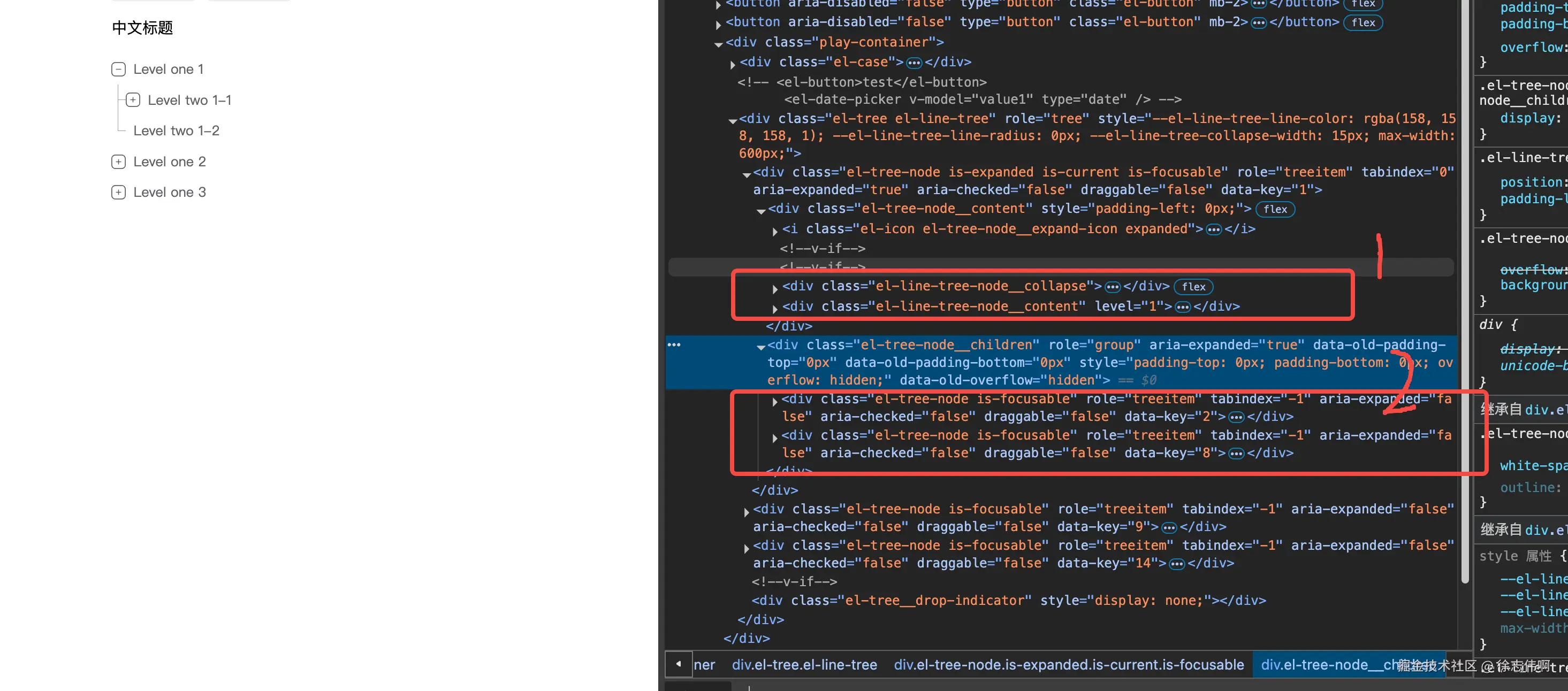
Task: Expand the Level two 1-1 node icon
Action: [133, 100]
